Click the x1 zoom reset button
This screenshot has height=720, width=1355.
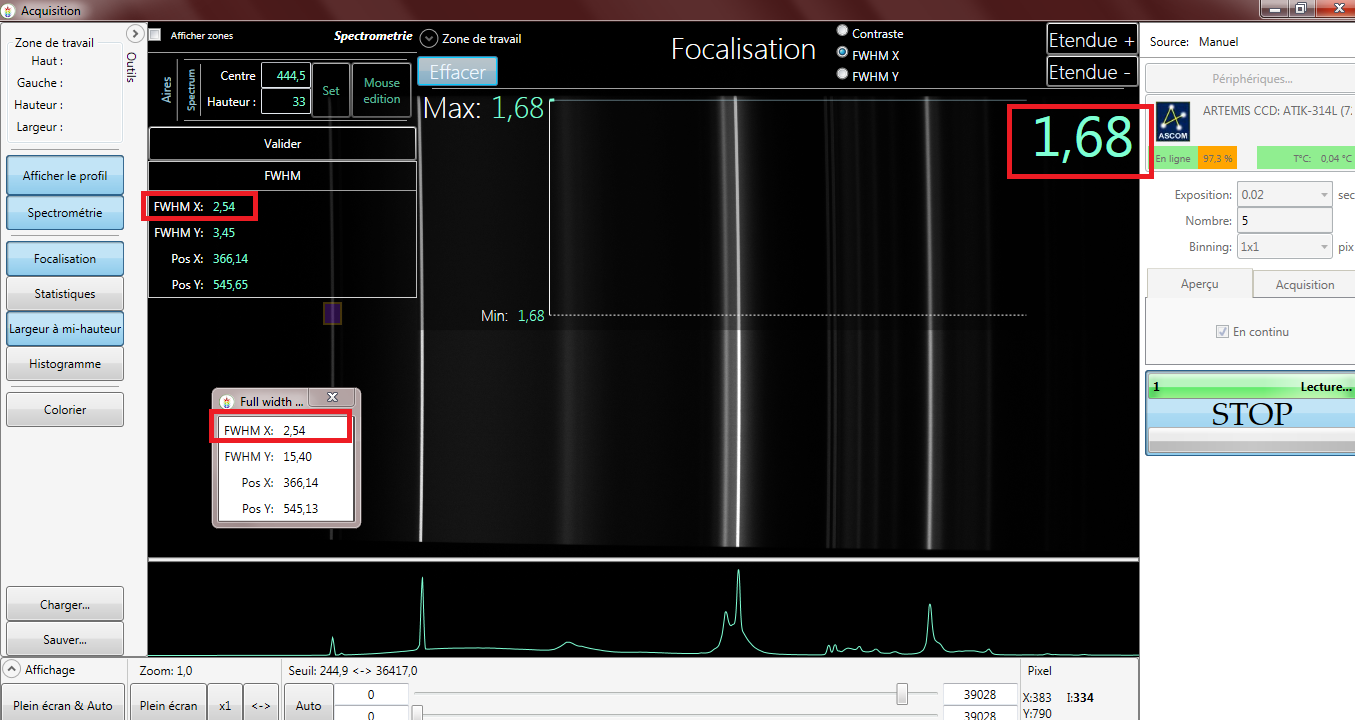point(225,705)
